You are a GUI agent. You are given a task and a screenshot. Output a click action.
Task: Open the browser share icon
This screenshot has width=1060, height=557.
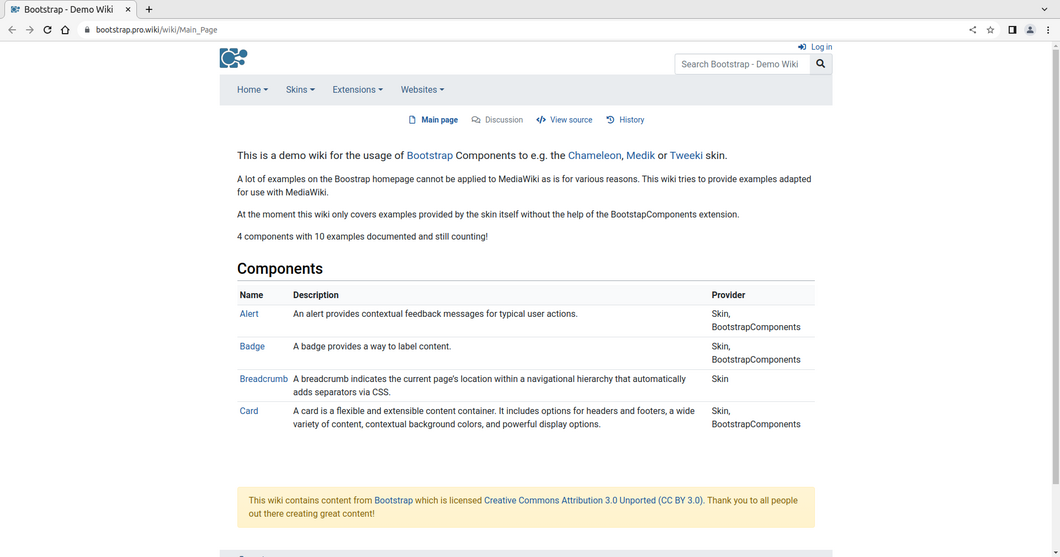pos(973,30)
